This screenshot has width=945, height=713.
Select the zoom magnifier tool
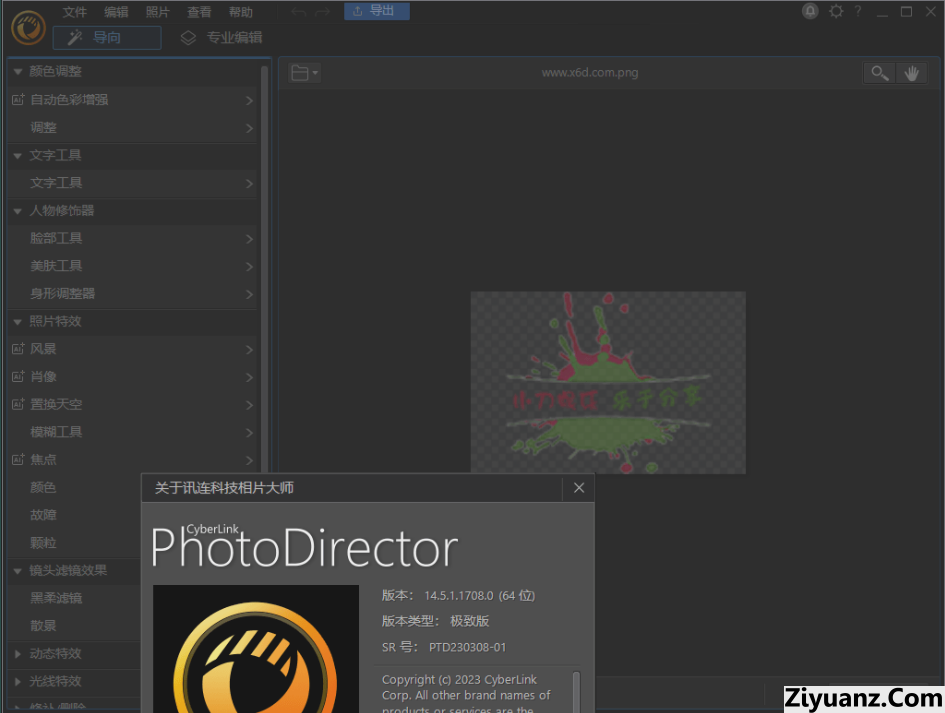(879, 73)
